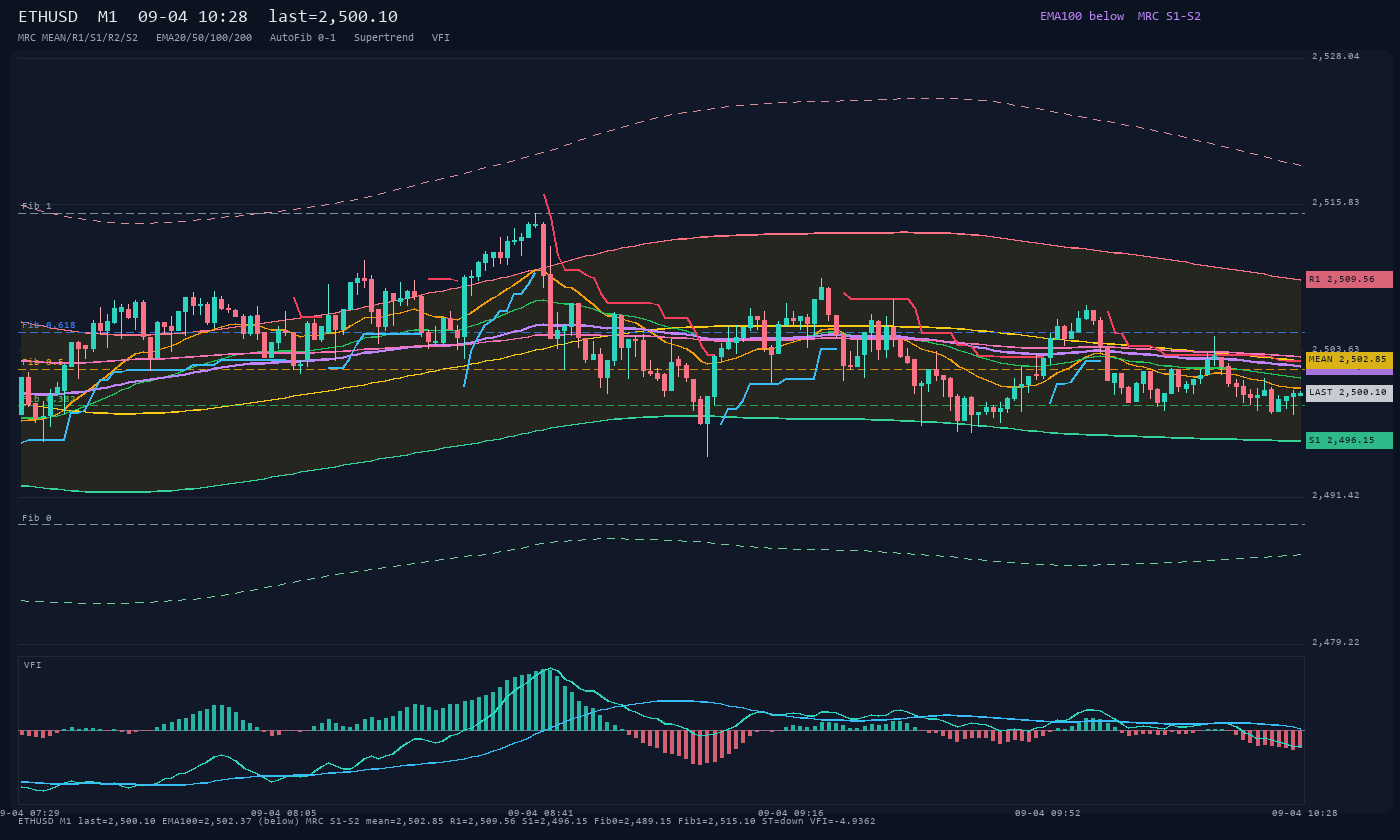This screenshot has width=1400, height=840.
Task: Select the last=2,500.10 value in the header
Action: 333,16
